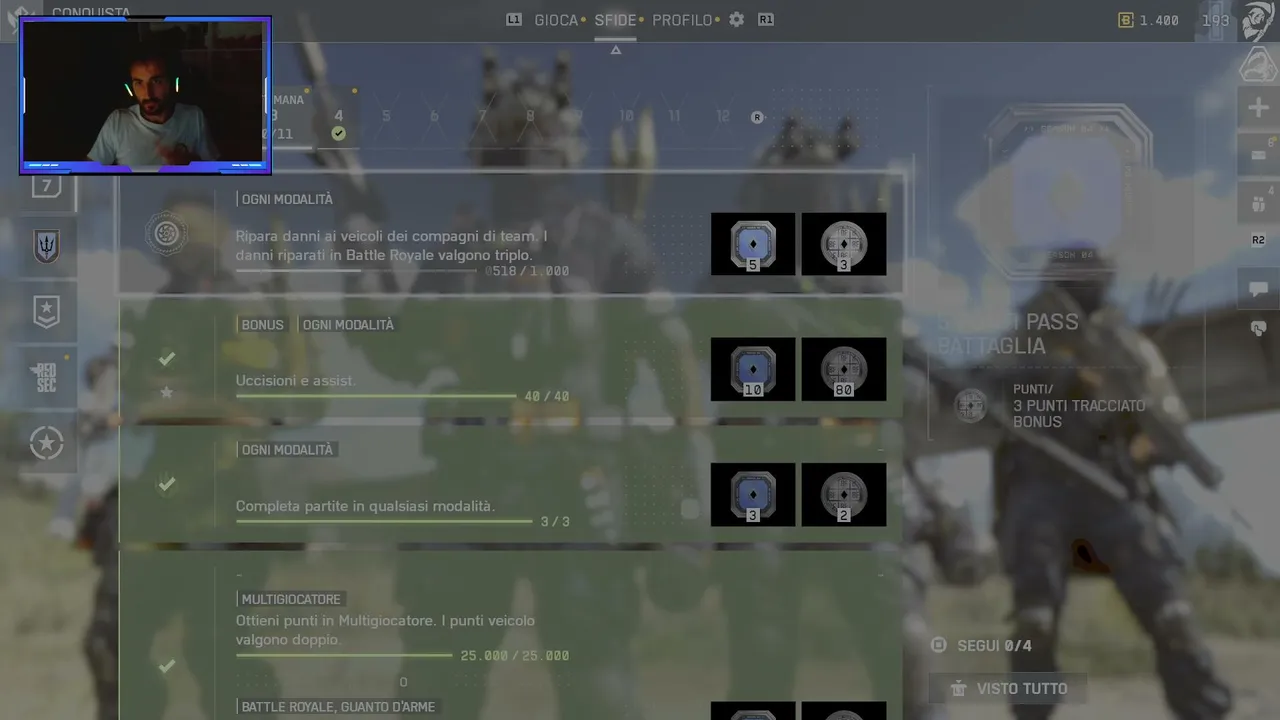Click the currency coin icon beside 1.400
The height and width of the screenshot is (720, 1280).
click(x=1125, y=20)
